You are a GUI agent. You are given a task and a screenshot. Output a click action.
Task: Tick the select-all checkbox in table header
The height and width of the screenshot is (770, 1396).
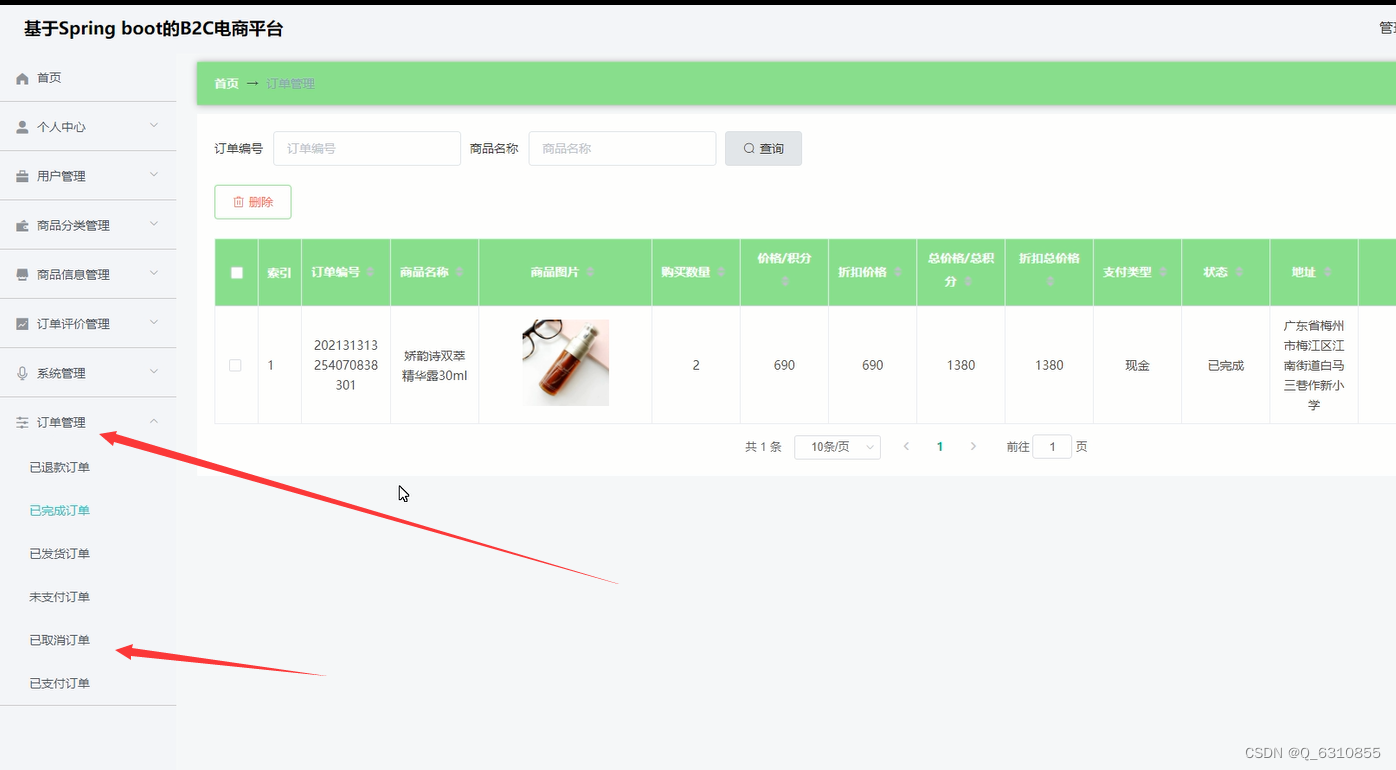pyautogui.click(x=237, y=273)
